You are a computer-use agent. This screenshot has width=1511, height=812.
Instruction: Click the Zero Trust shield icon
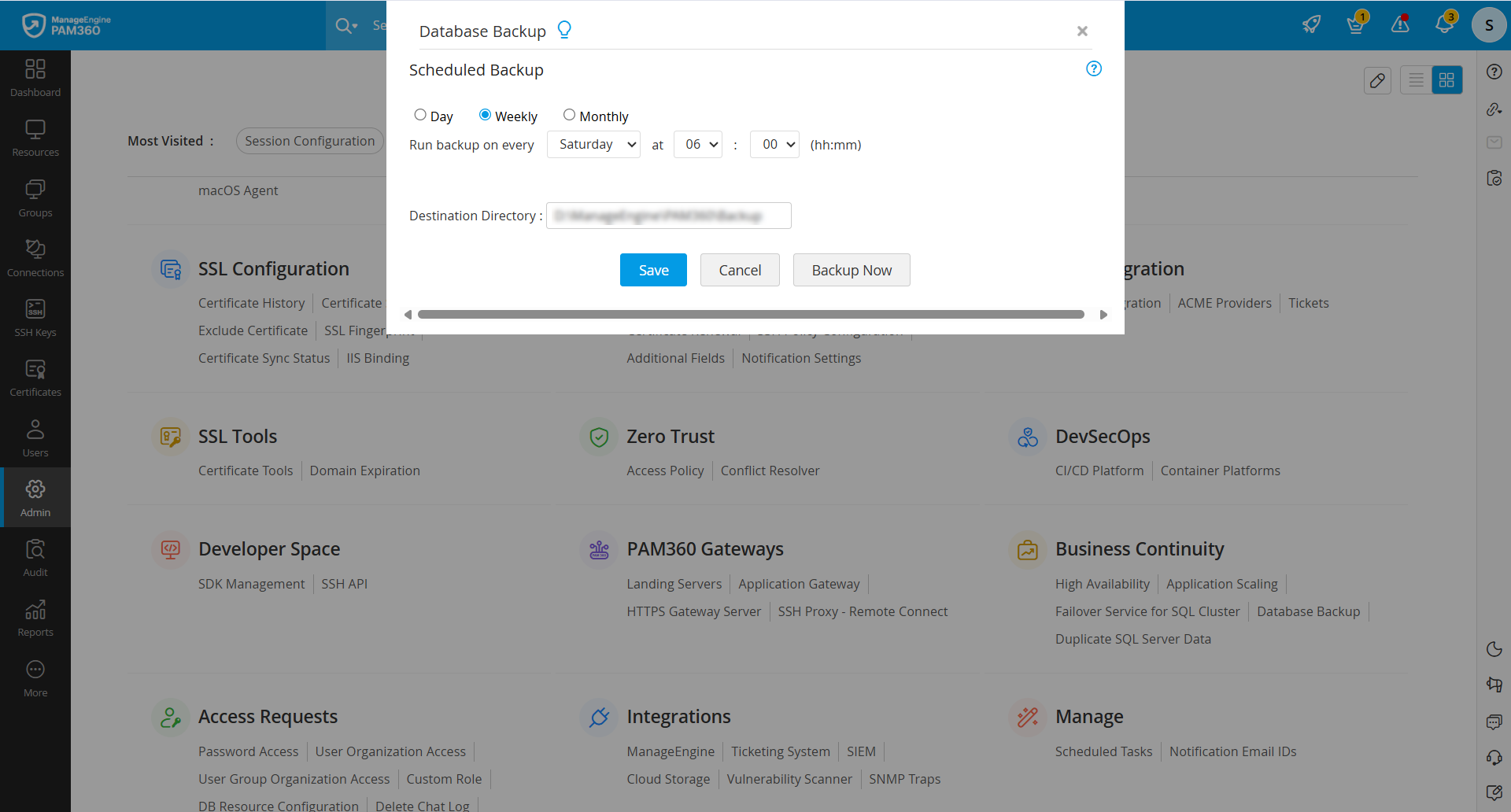[600, 437]
